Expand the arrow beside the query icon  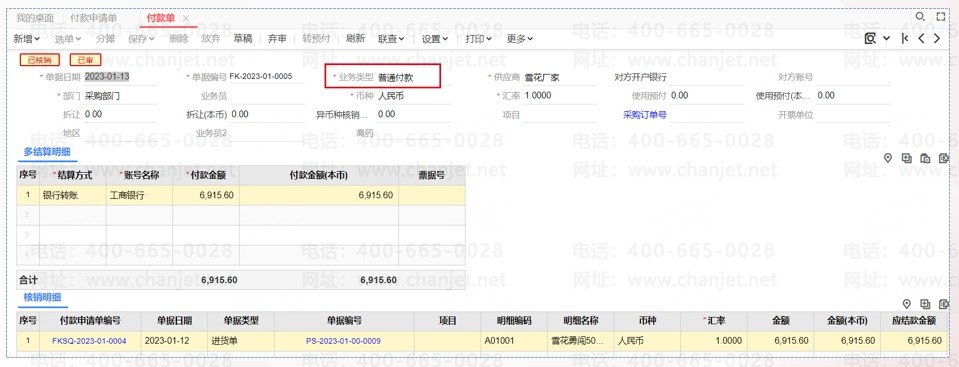887,39
